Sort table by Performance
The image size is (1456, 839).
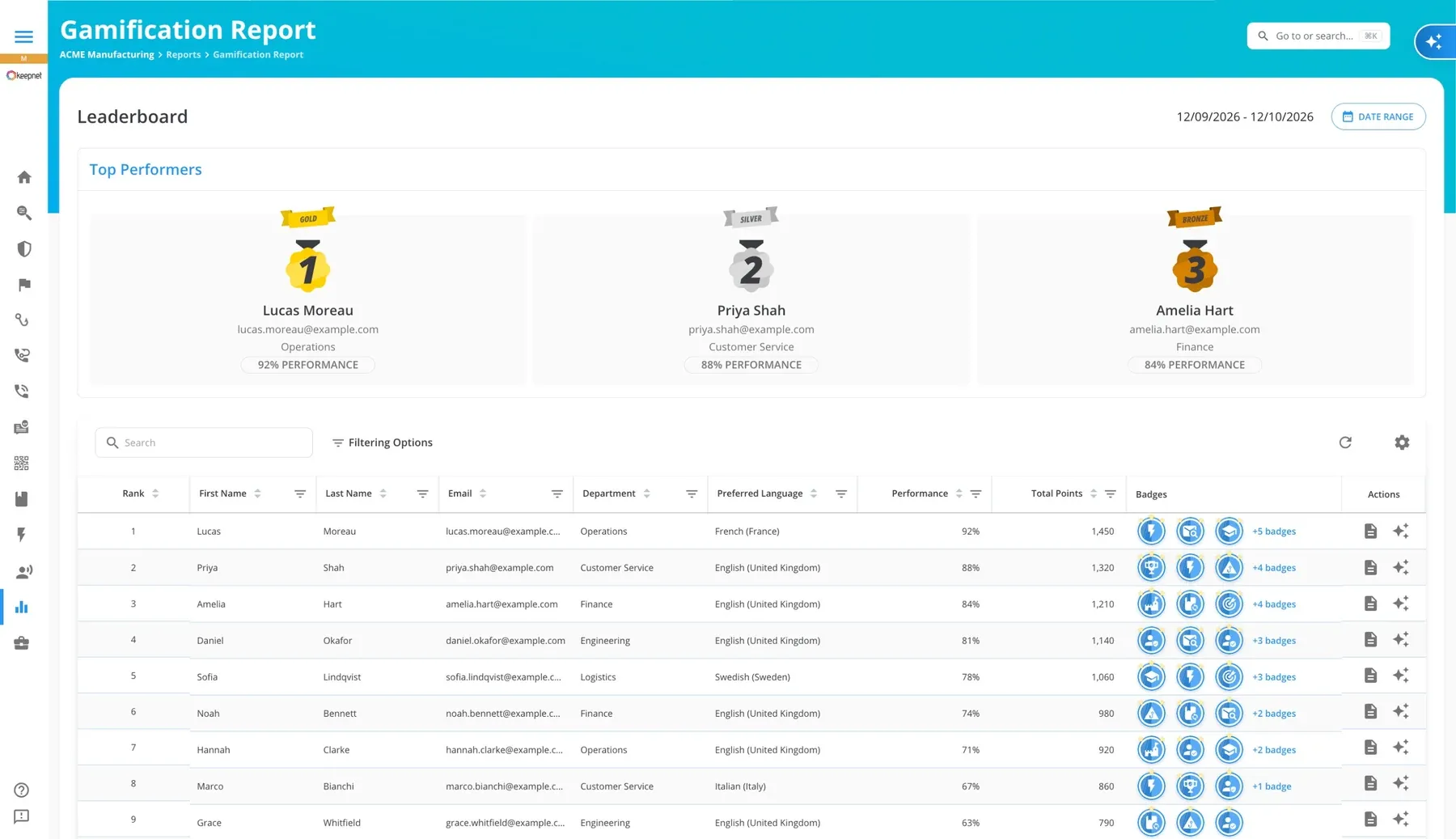959,494
